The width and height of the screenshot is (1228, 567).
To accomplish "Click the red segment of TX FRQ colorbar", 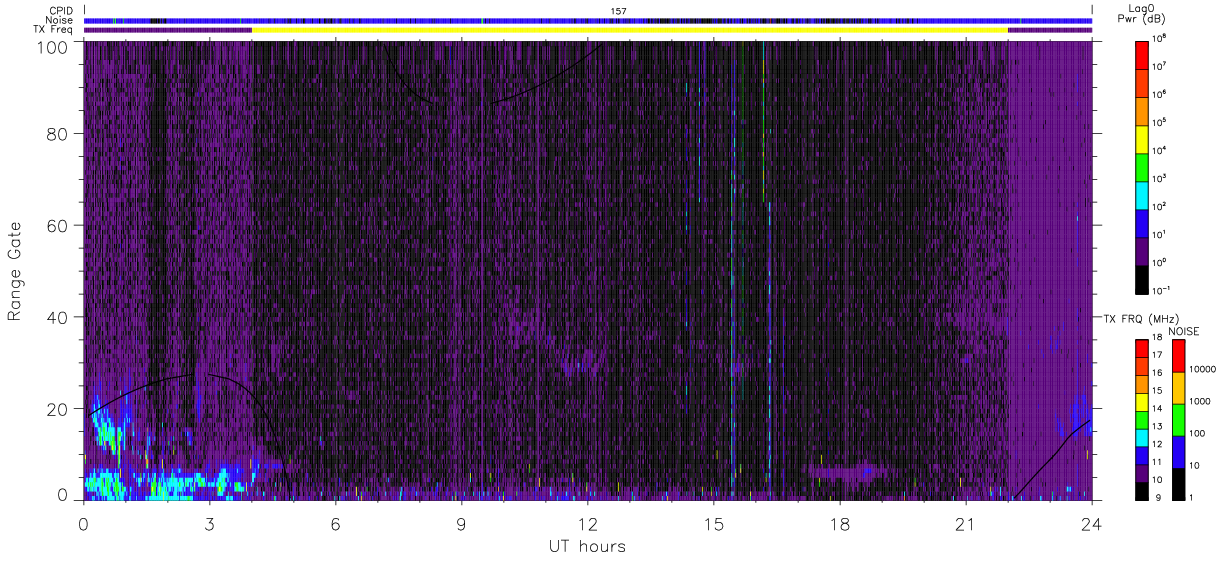I will (1142, 349).
